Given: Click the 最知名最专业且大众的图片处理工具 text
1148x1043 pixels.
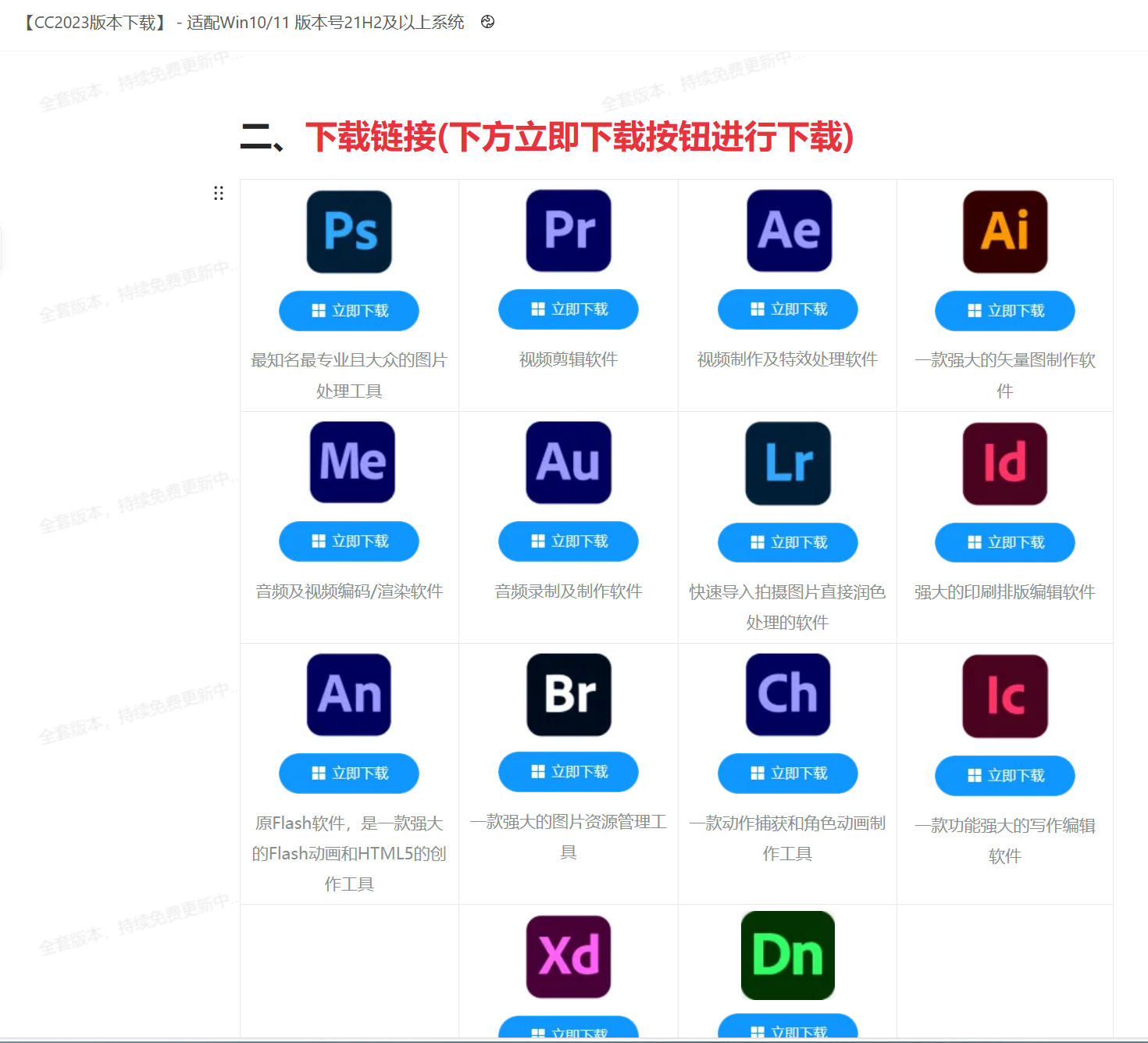Looking at the screenshot, I should (349, 376).
